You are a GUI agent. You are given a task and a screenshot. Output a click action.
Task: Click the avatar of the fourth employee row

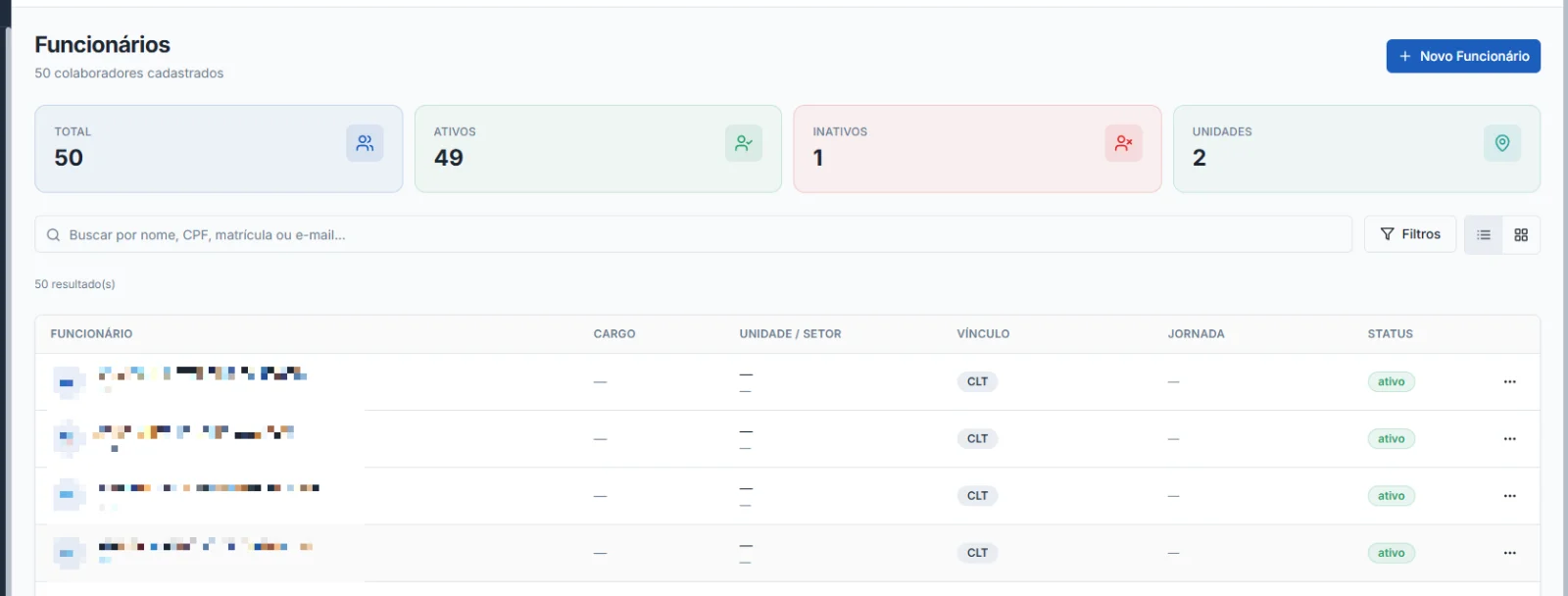(68, 553)
